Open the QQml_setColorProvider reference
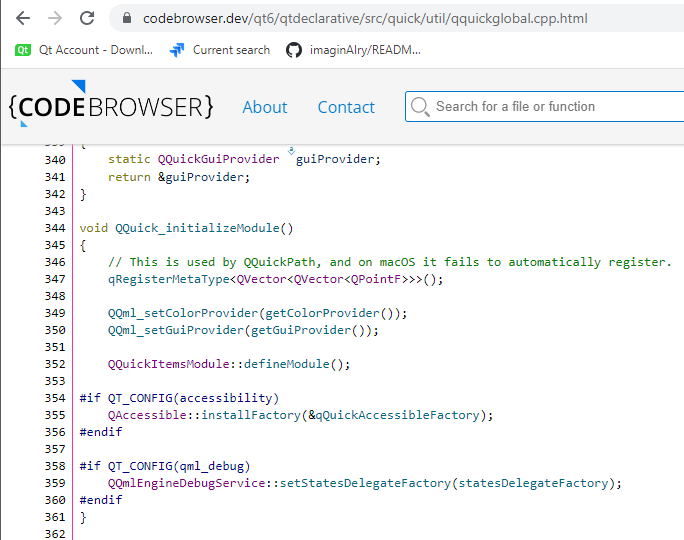 (x=183, y=313)
